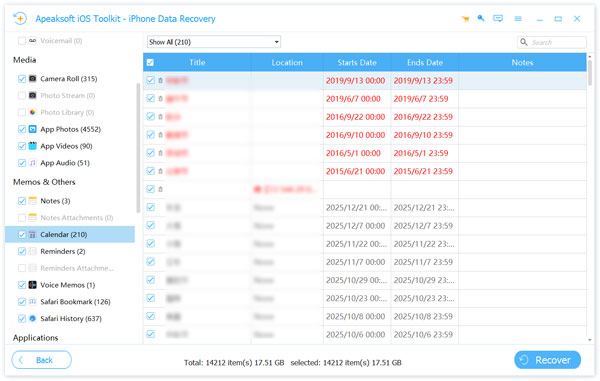Select App Audio (51) category
600x381 pixels.
coord(65,163)
